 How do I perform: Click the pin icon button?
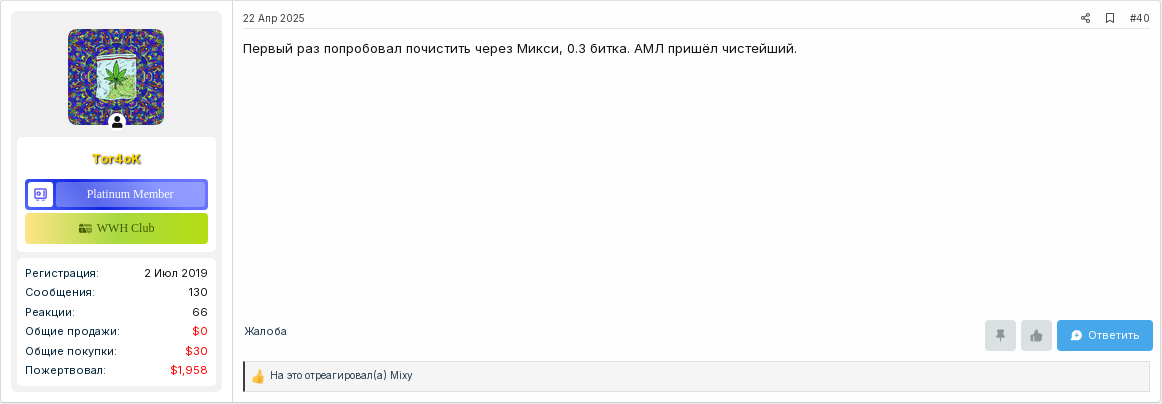coord(1000,336)
